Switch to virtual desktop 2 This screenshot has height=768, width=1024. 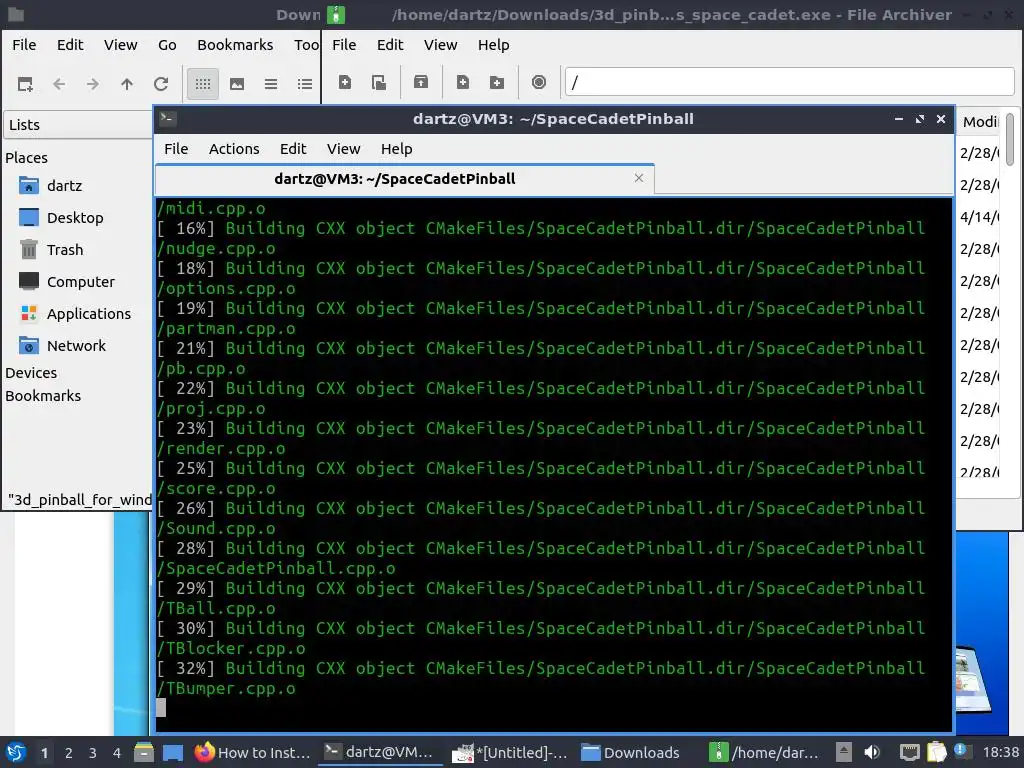coord(69,753)
